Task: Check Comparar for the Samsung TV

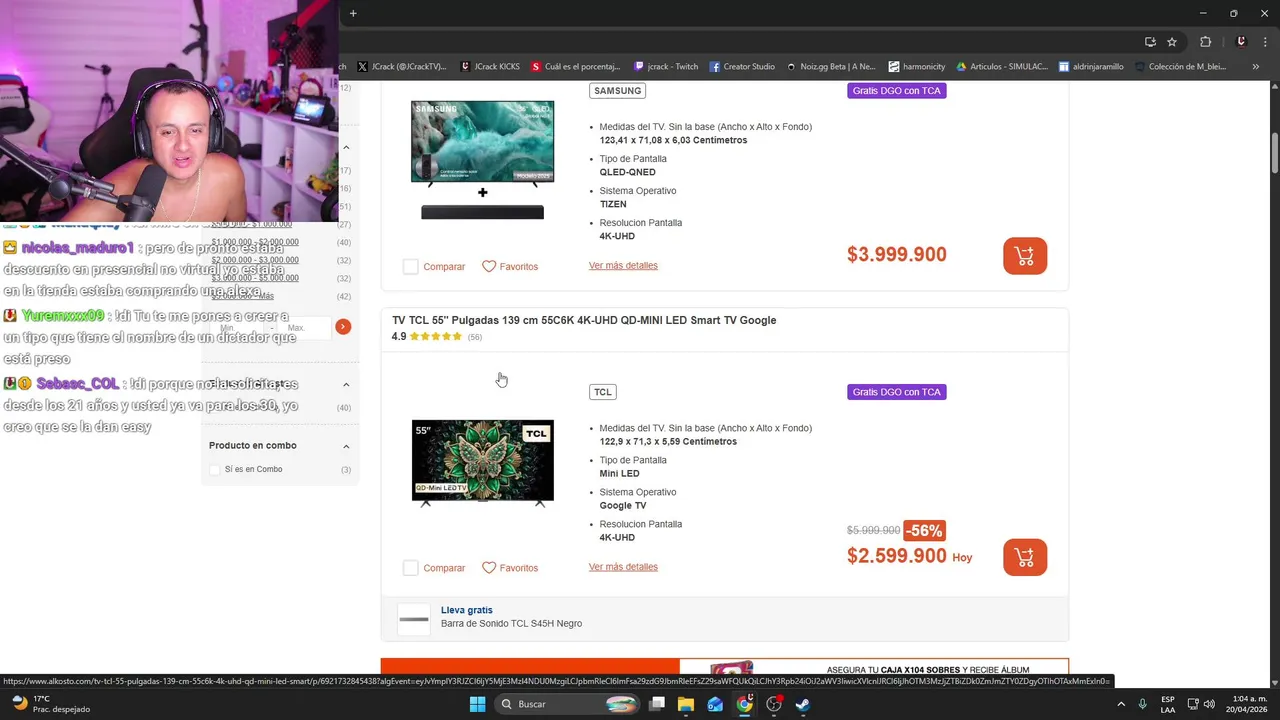Action: point(410,267)
